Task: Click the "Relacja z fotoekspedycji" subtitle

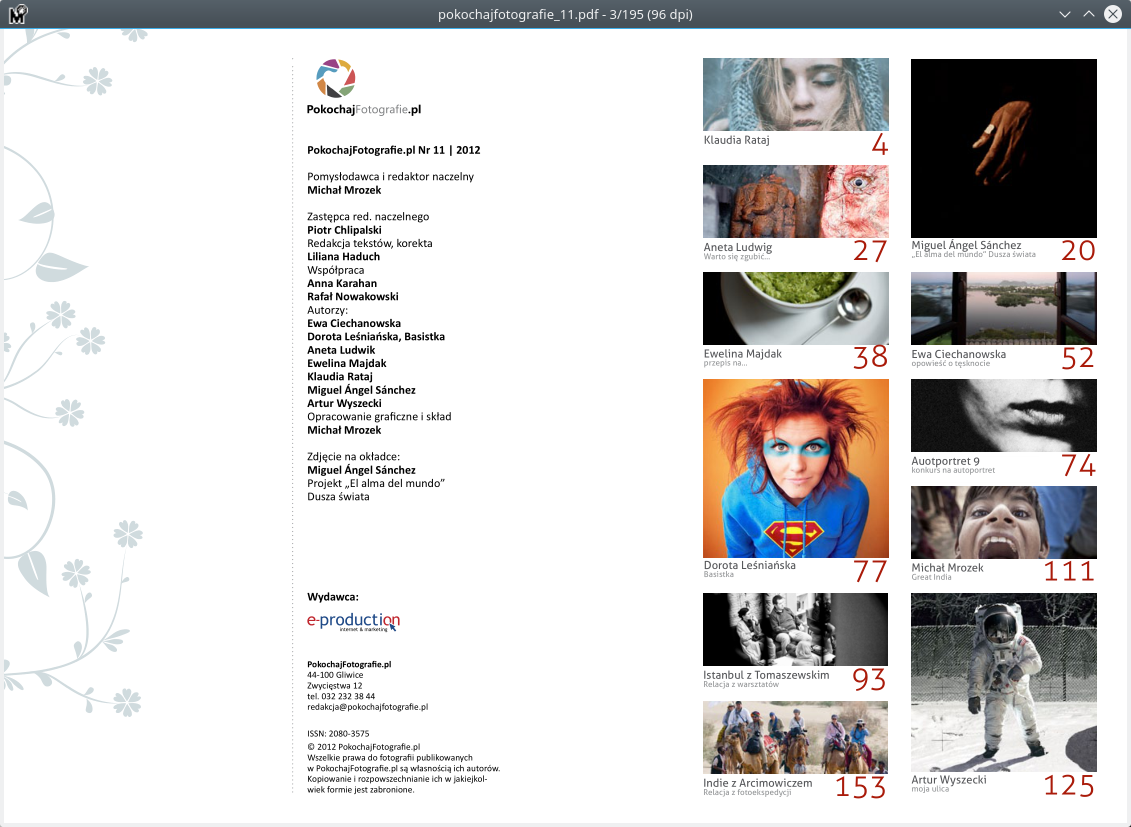Action: 747,792
